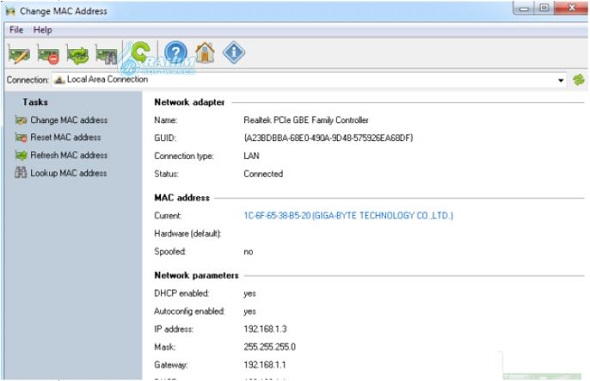Image resolution: width=590 pixels, height=381 pixels.
Task: Click the Gateway value 192.168.1.1
Action: (265, 365)
